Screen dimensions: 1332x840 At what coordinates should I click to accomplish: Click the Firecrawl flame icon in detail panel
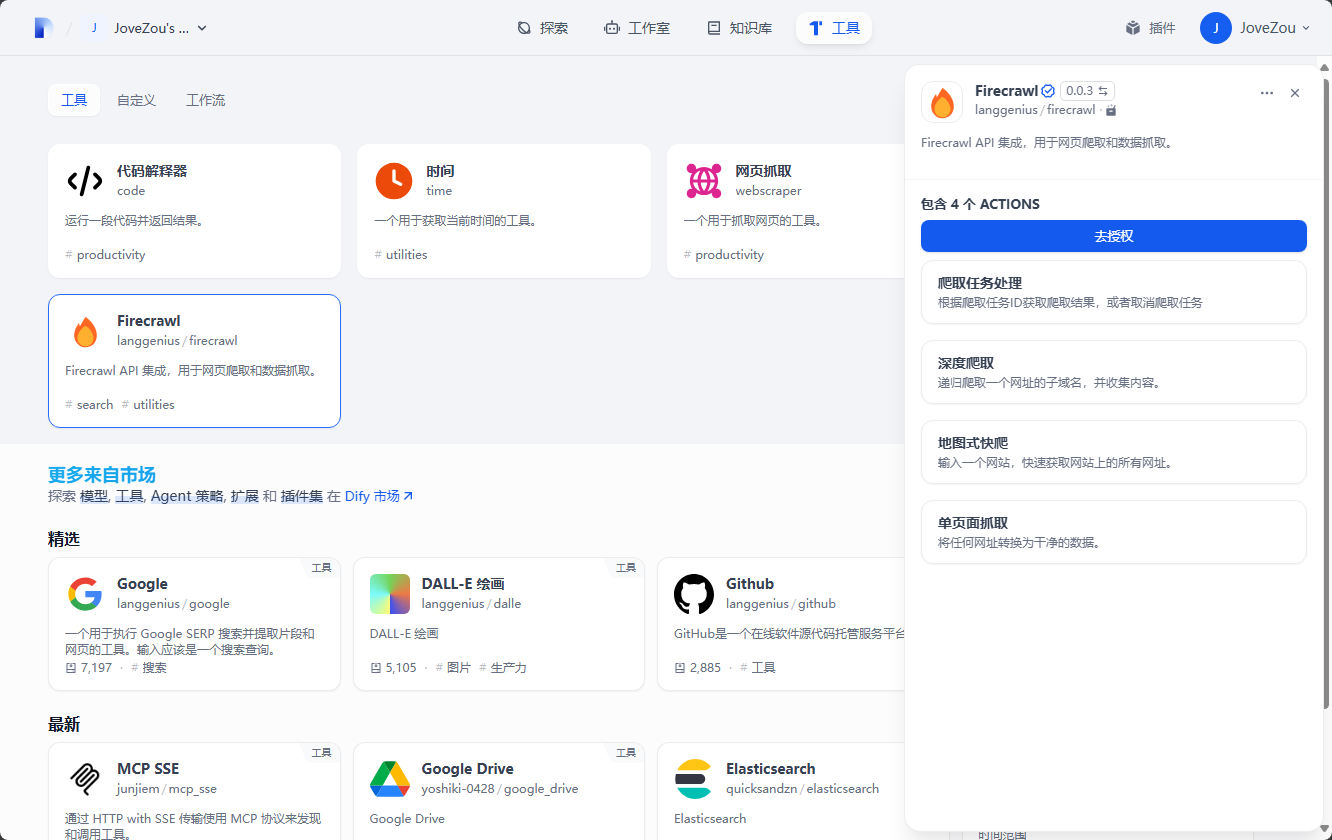(942, 102)
